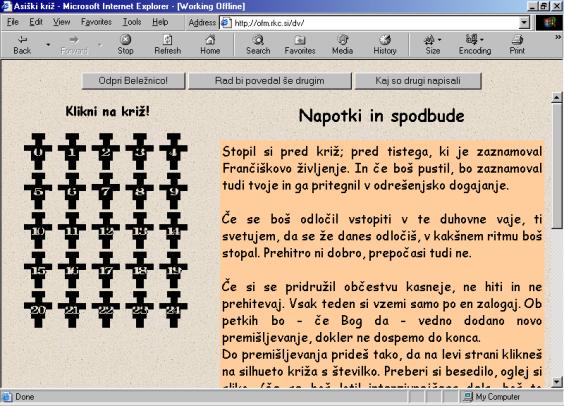Click Rad bi povedal še drugim button
This screenshot has width=564, height=406.
pos(270,81)
